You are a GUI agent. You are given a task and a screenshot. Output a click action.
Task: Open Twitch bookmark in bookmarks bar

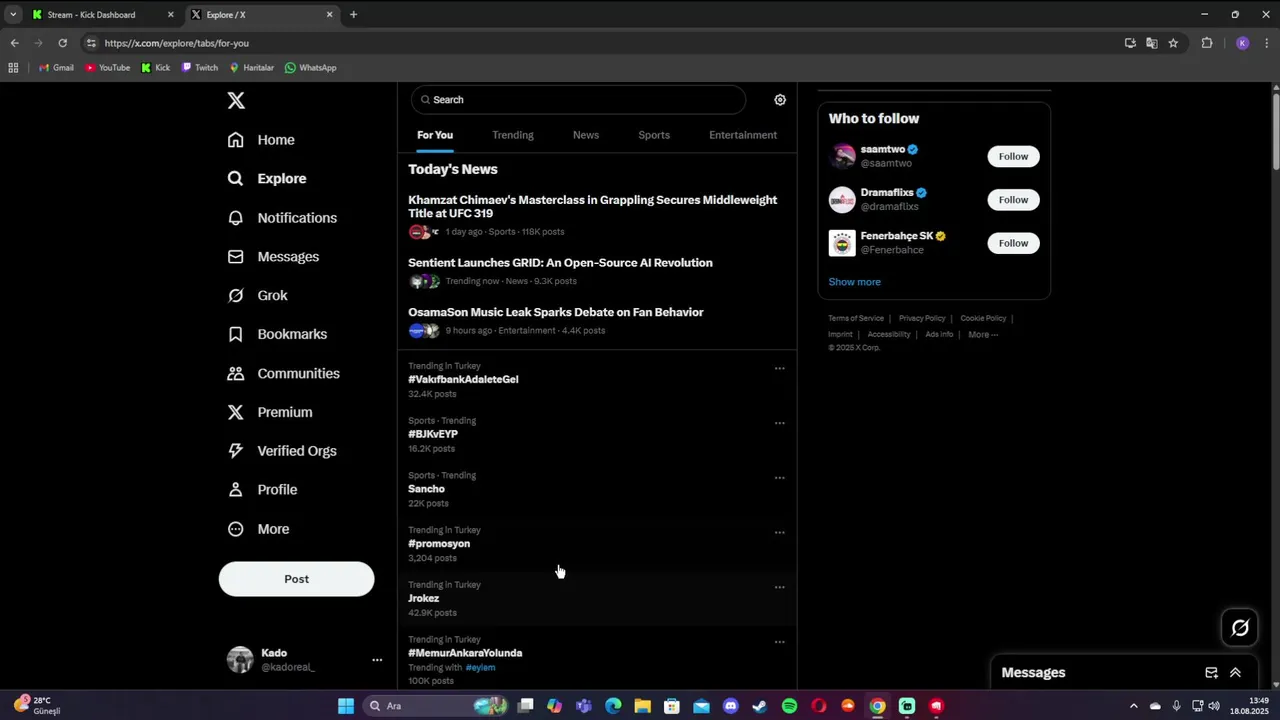click(199, 68)
